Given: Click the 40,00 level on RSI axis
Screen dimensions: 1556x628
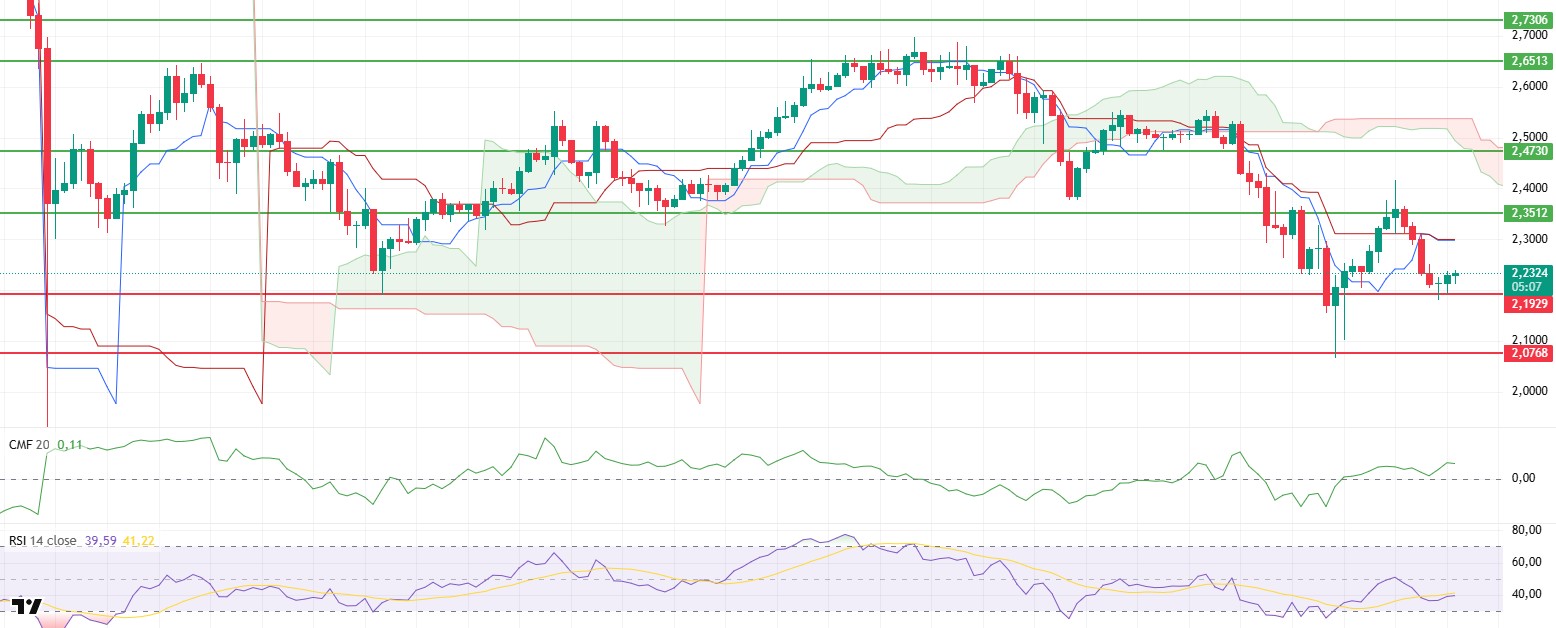Looking at the screenshot, I should [x=1524, y=594].
